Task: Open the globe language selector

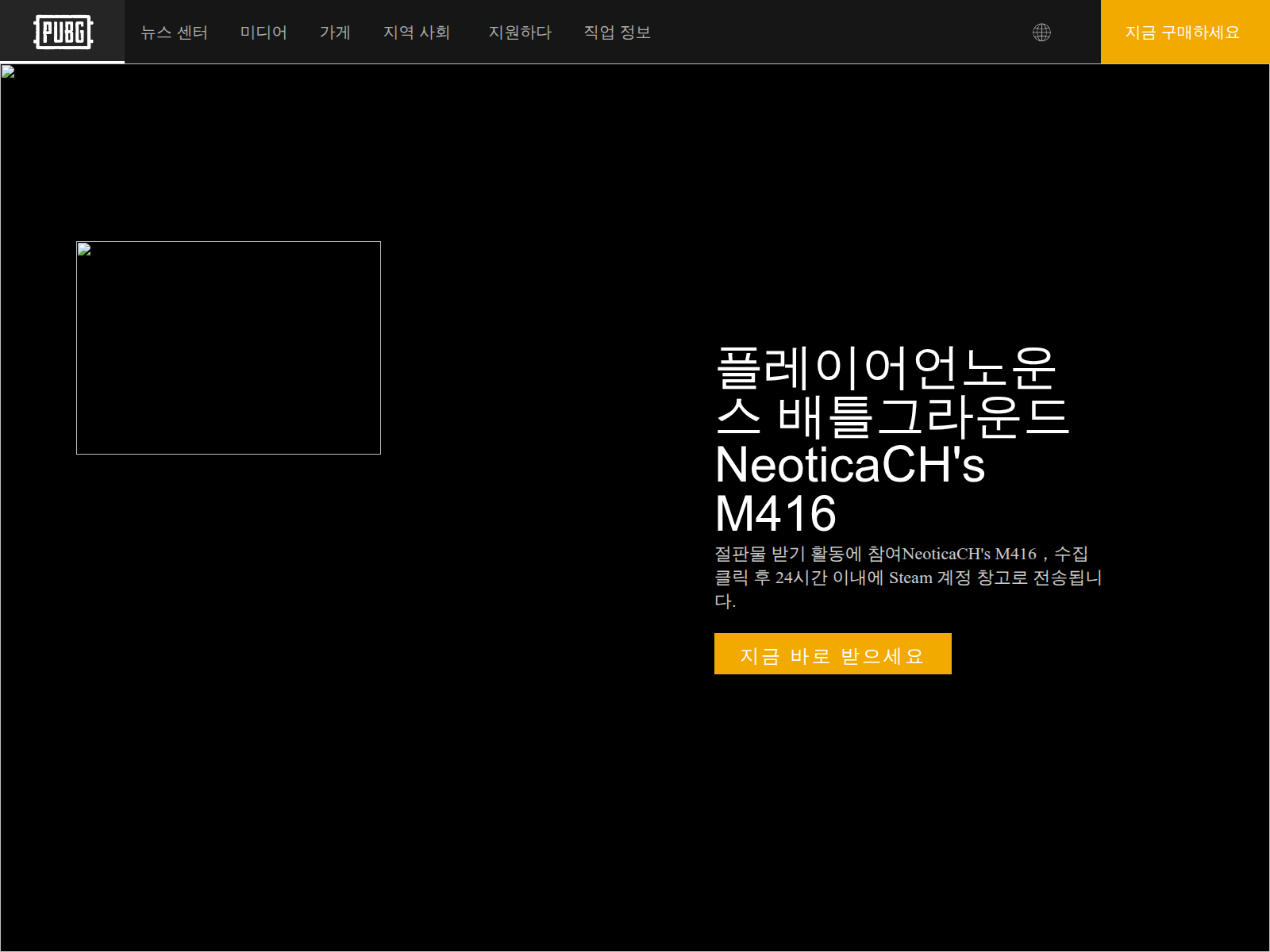Action: [x=1041, y=32]
